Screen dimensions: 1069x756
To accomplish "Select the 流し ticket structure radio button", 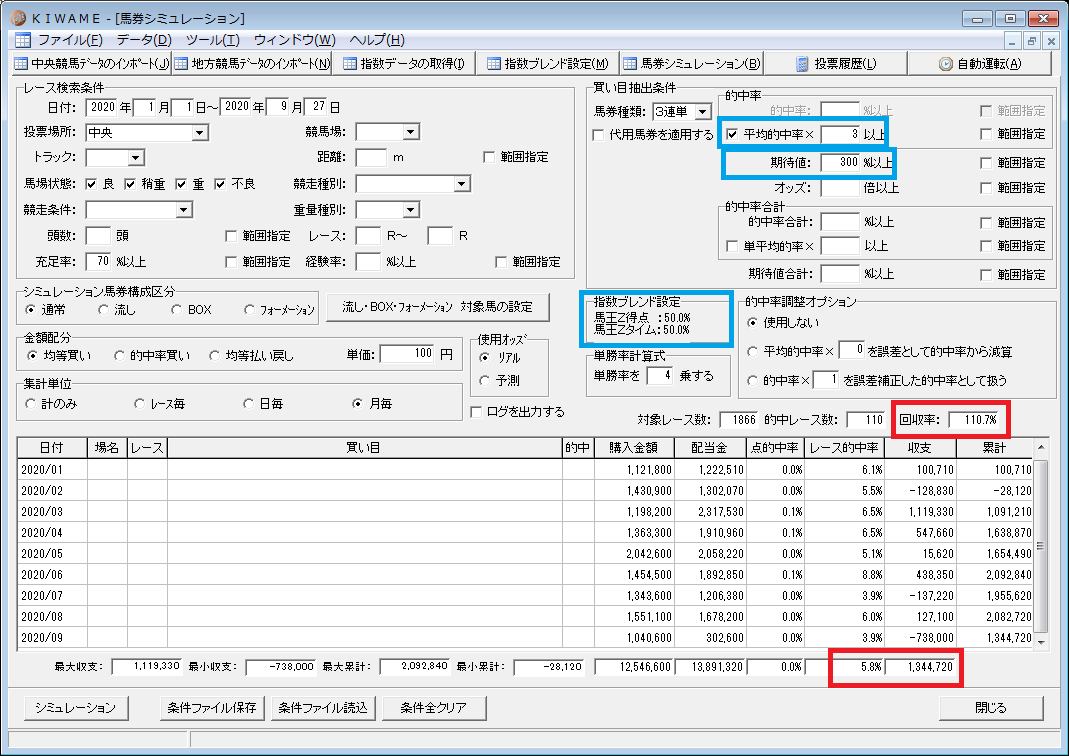I will (104, 309).
